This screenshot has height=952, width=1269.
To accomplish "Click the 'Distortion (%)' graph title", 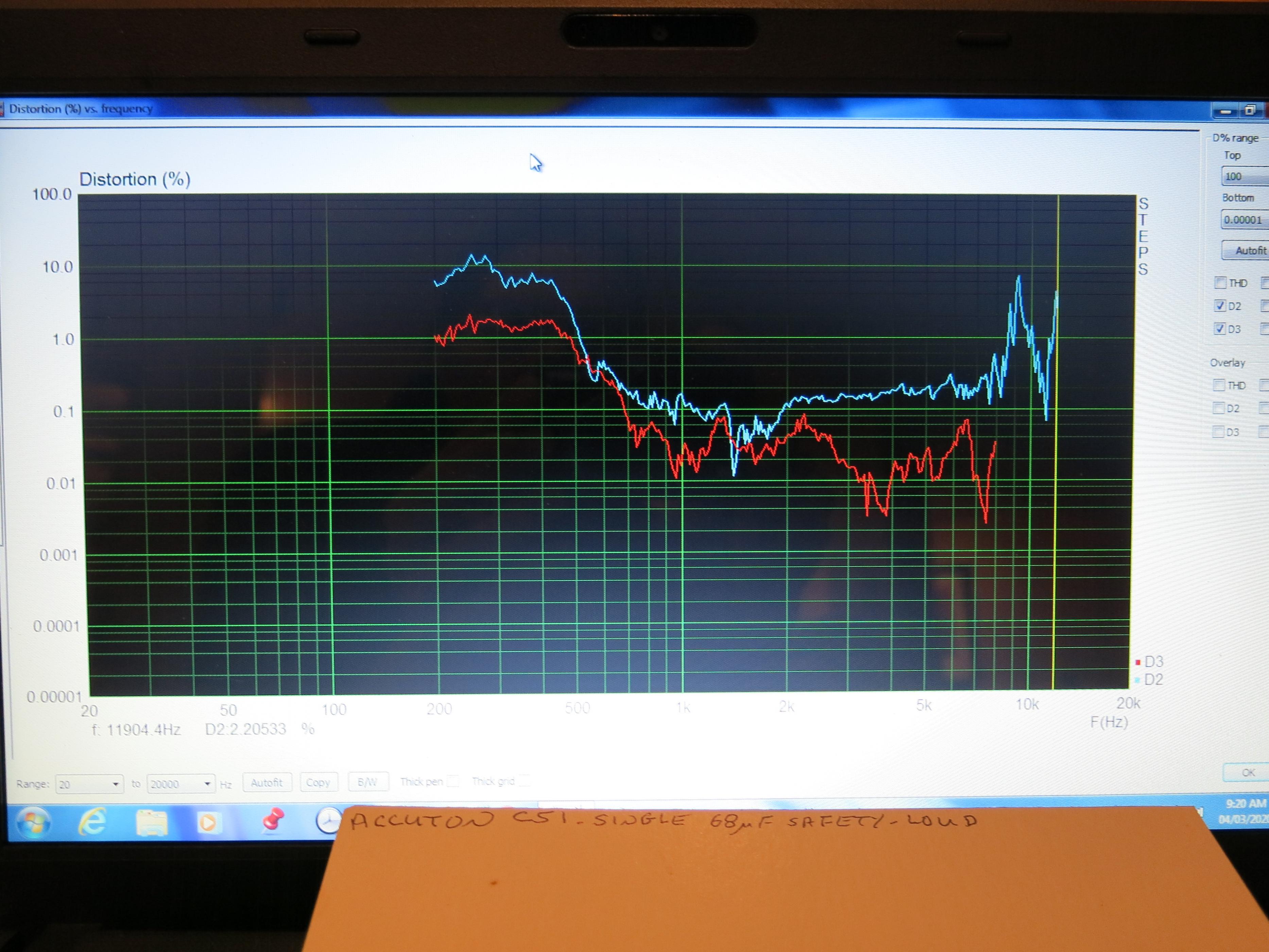I will 135,180.
